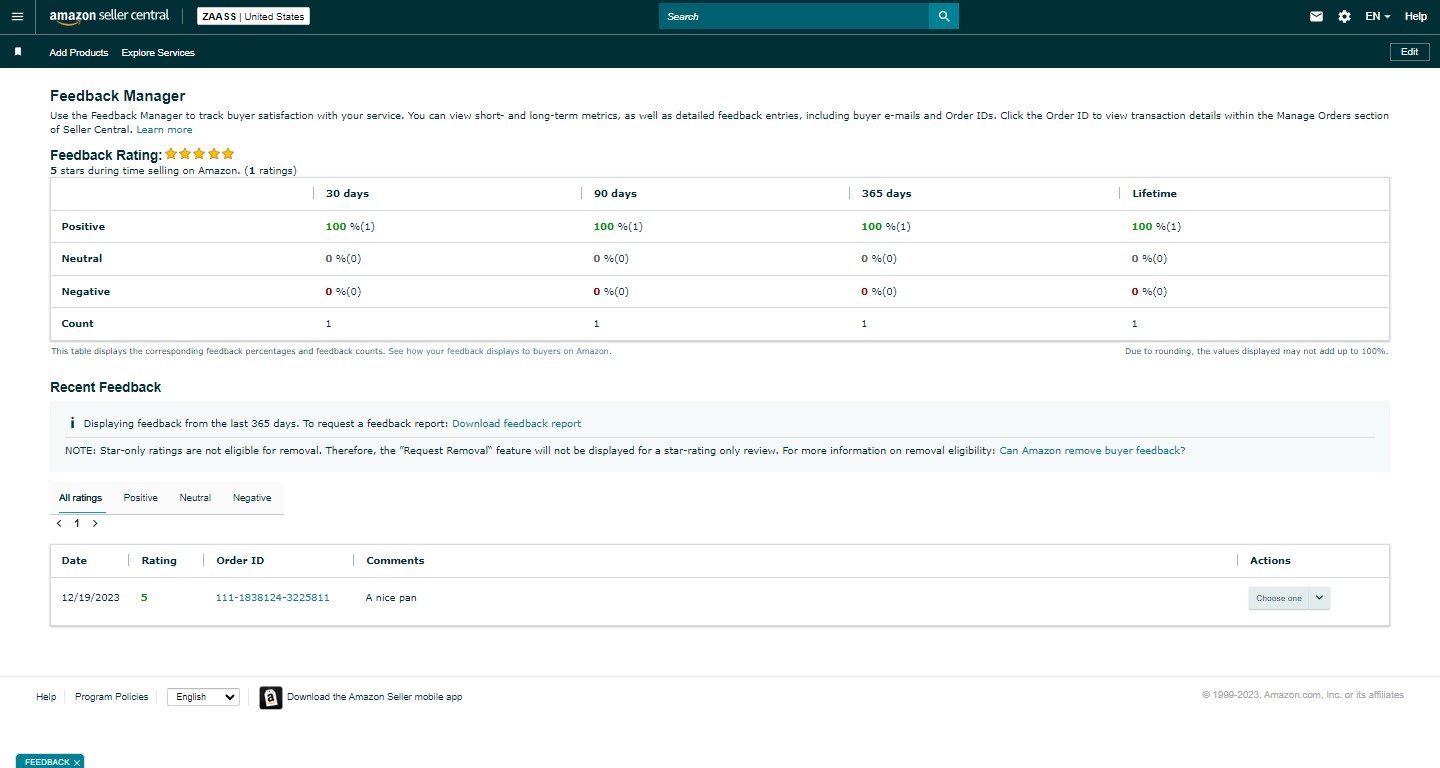Close the FEEDBACK tab with the X
Screen dimensions: 1440x768
[x=77, y=762]
